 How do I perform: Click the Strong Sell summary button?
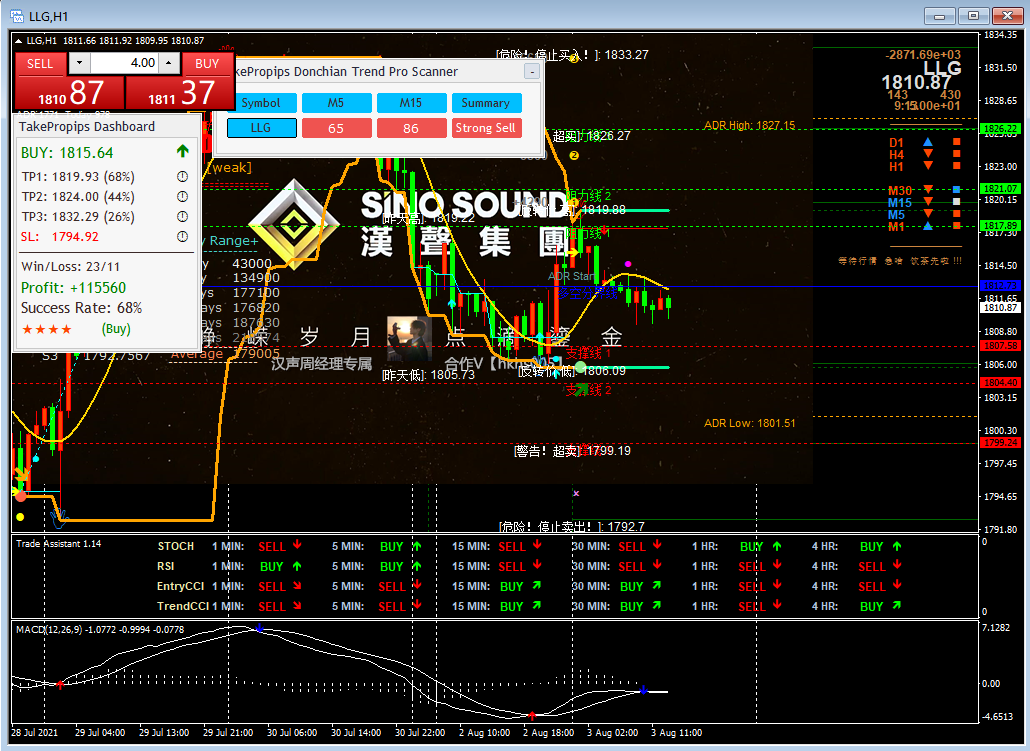pyautogui.click(x=486, y=128)
